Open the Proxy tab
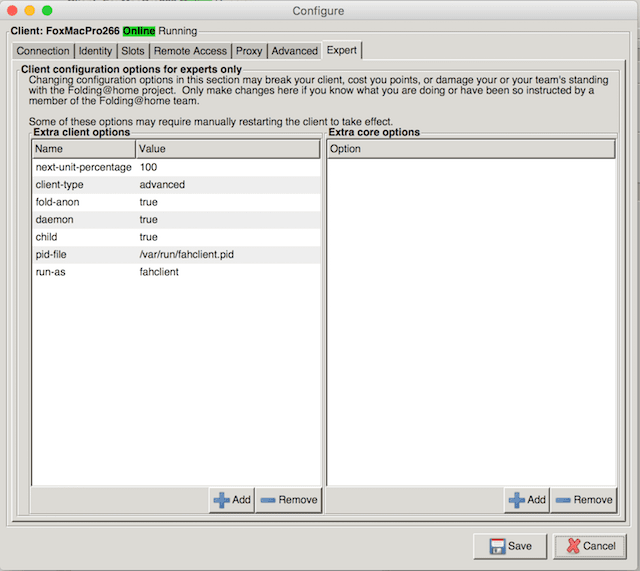The width and height of the screenshot is (640, 571). (x=249, y=51)
